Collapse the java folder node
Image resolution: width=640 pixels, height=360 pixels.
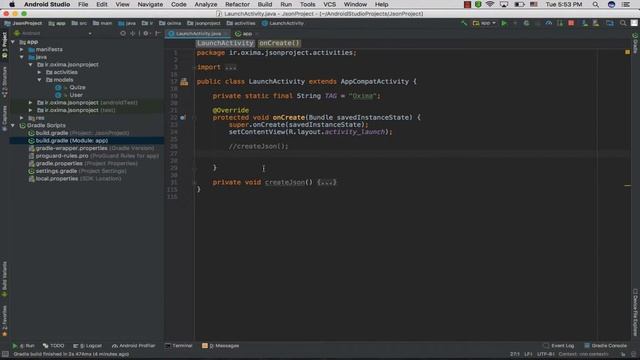[22, 57]
